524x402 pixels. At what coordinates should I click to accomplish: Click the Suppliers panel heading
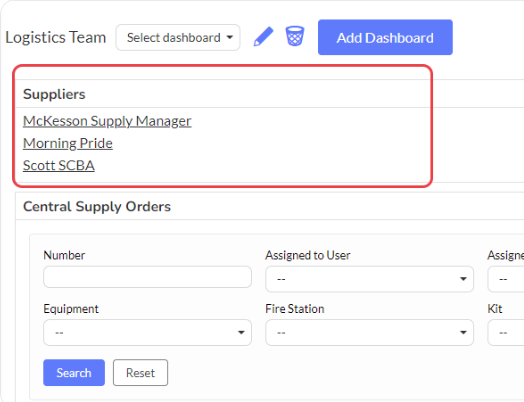(54, 94)
